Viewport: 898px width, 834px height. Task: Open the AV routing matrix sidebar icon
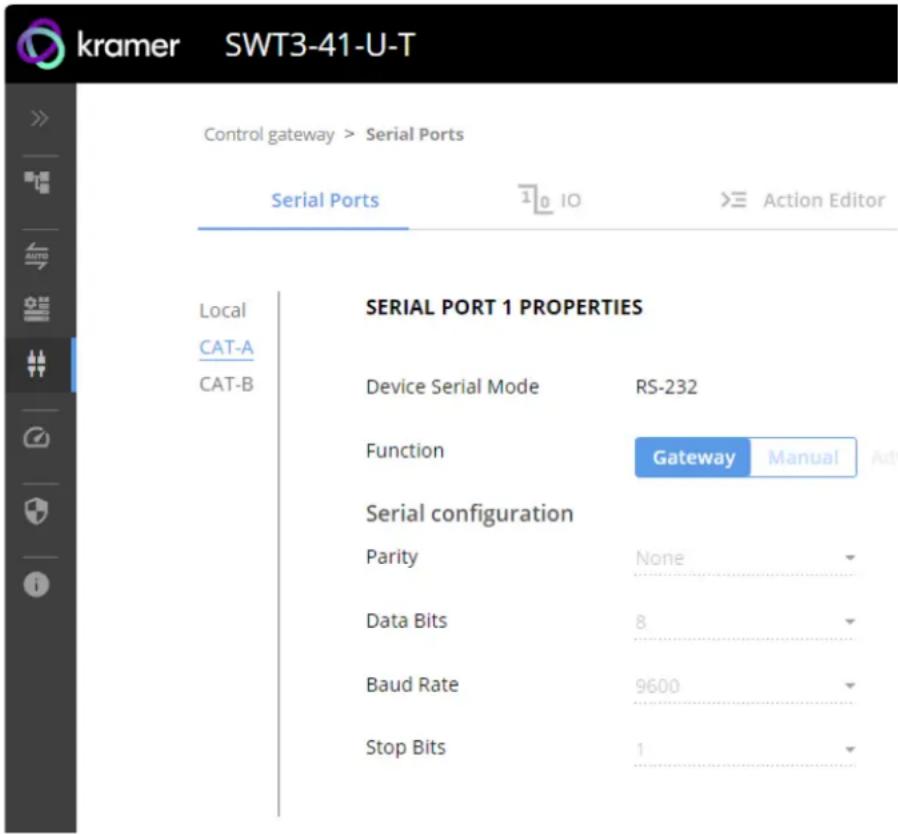click(x=37, y=183)
